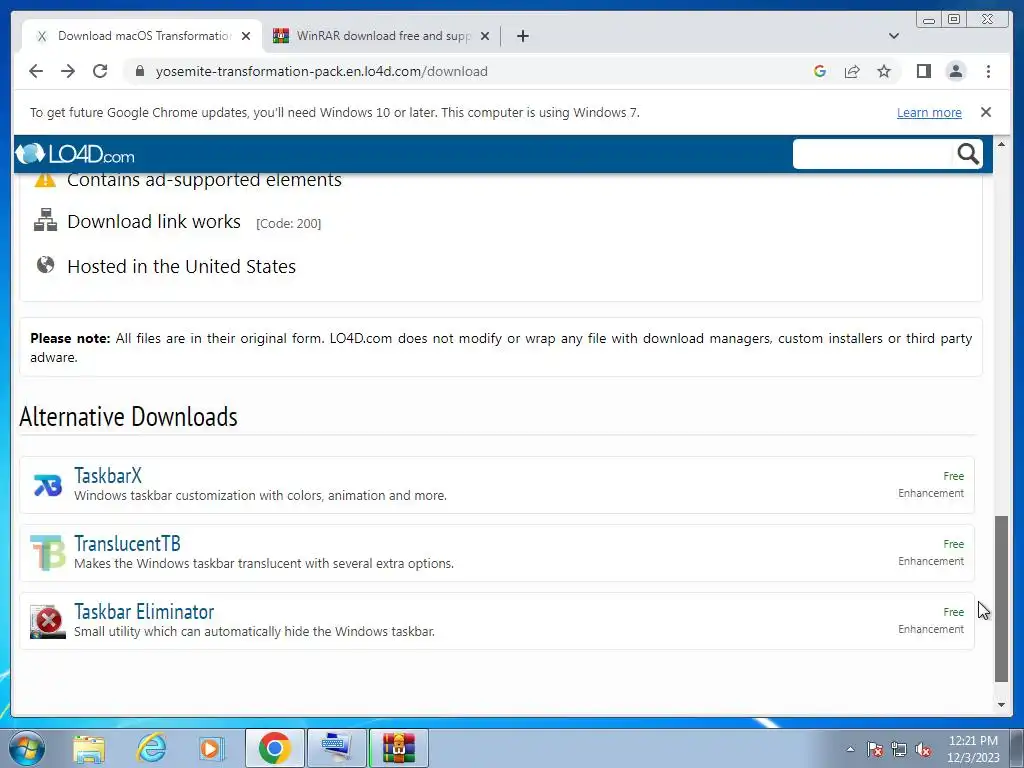Open the Chrome three-dot menu

(988, 71)
